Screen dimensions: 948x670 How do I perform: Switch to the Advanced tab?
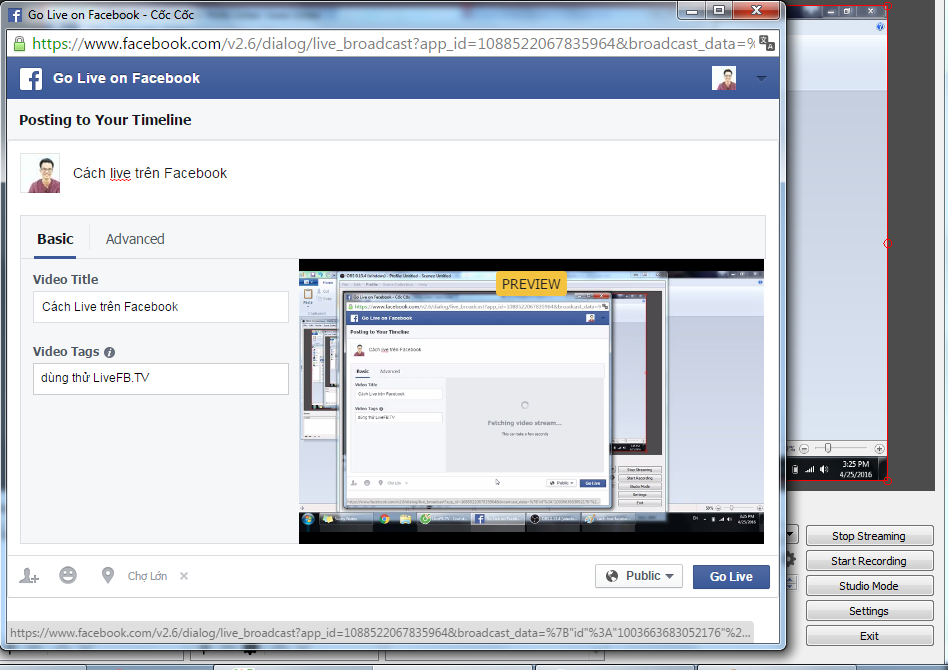click(135, 239)
